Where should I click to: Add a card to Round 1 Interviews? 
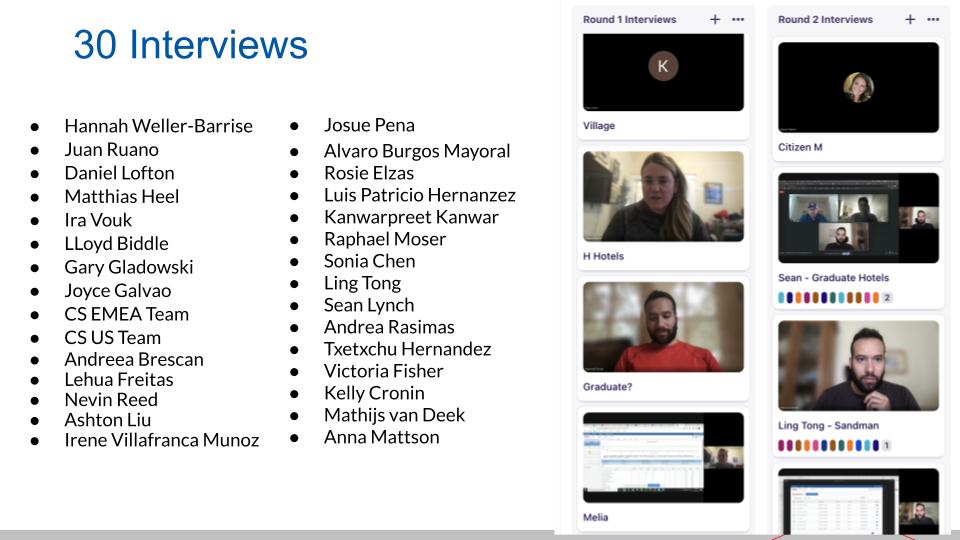pyautogui.click(x=715, y=19)
